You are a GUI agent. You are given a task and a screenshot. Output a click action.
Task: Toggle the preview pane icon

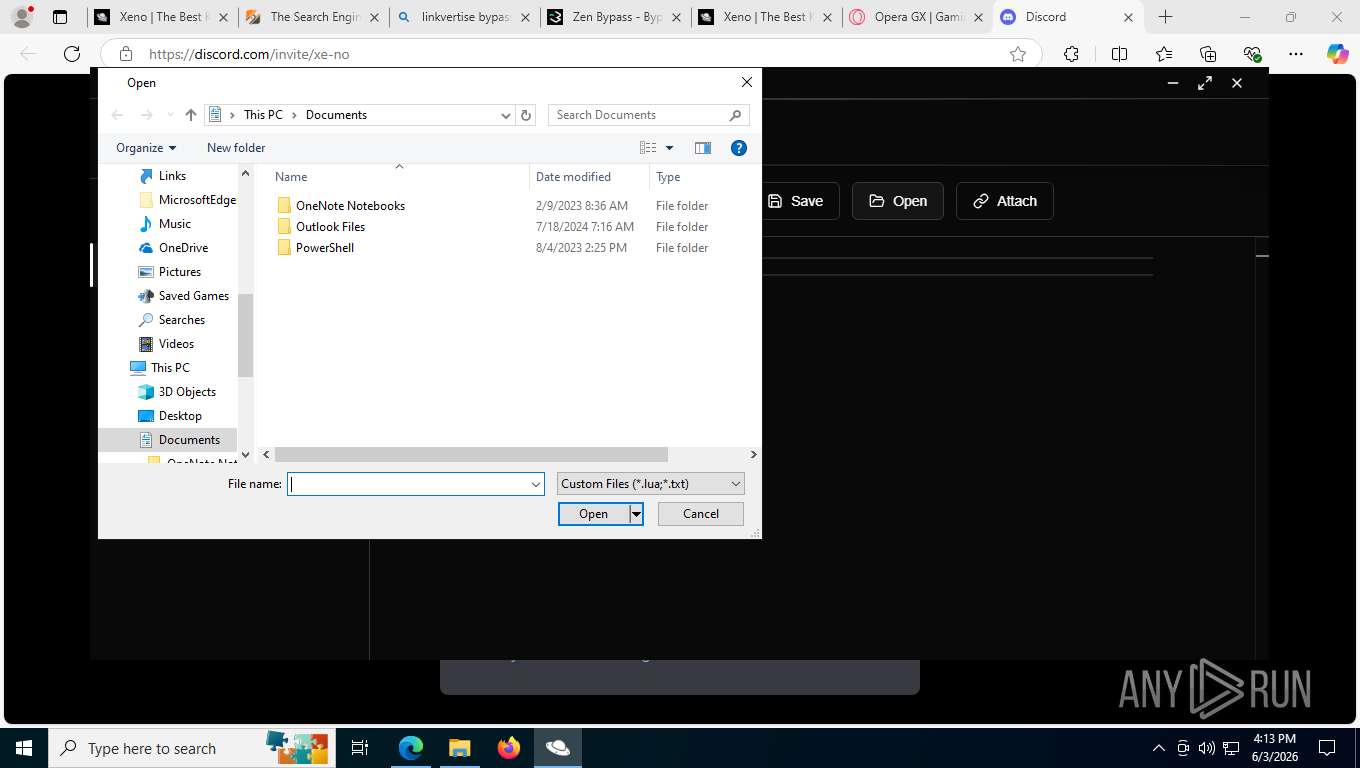point(703,148)
